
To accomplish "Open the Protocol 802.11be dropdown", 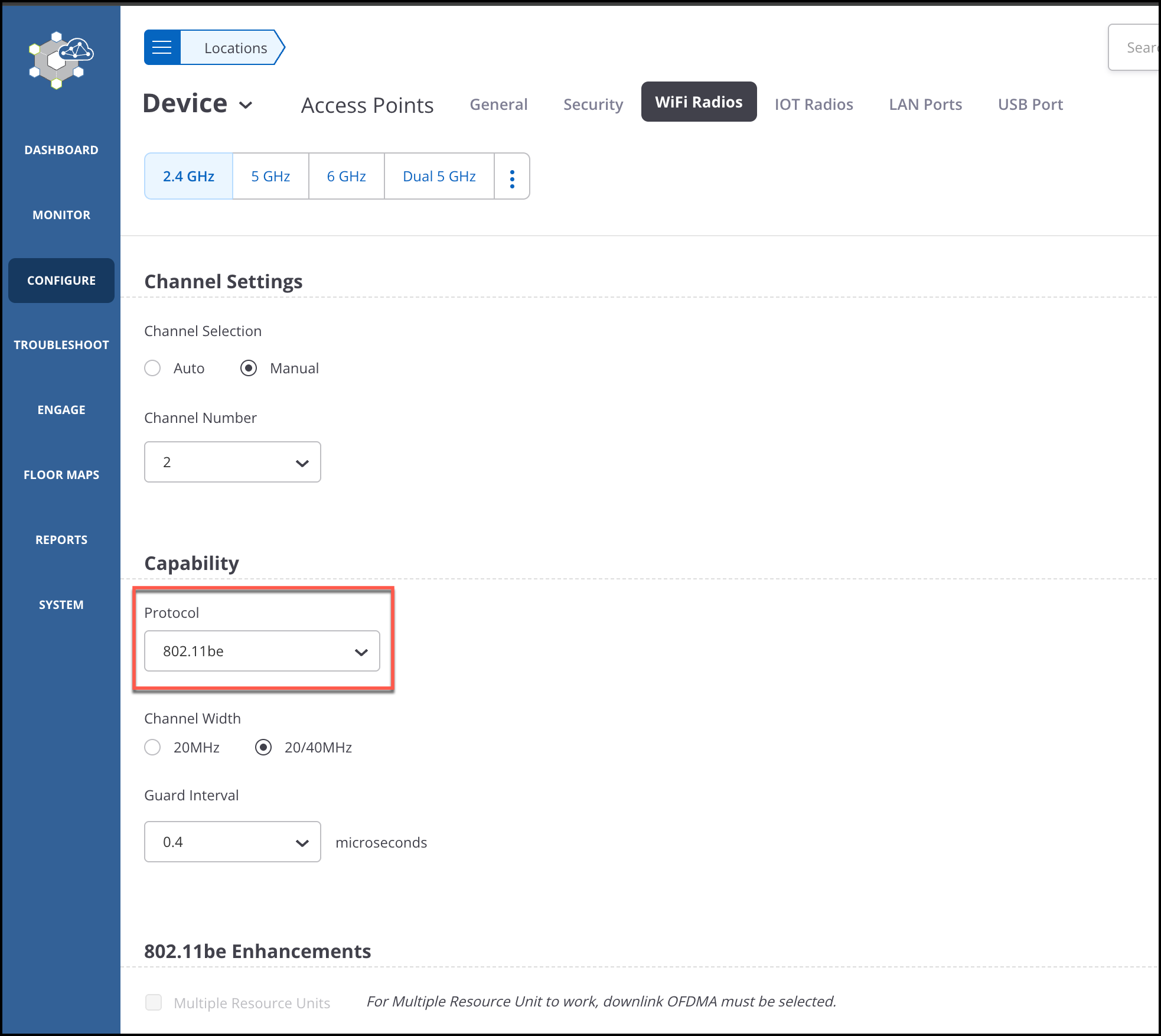I will coord(262,651).
